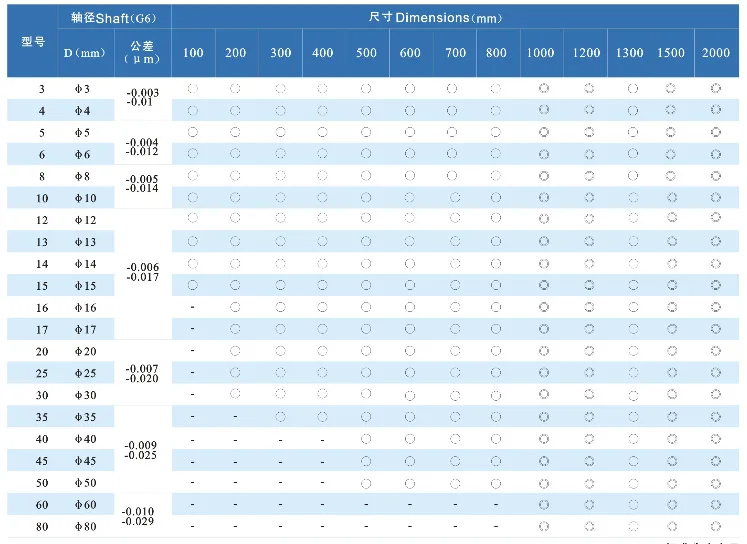Select the 1200 dimension column header
The image size is (747, 544).
[586, 53]
